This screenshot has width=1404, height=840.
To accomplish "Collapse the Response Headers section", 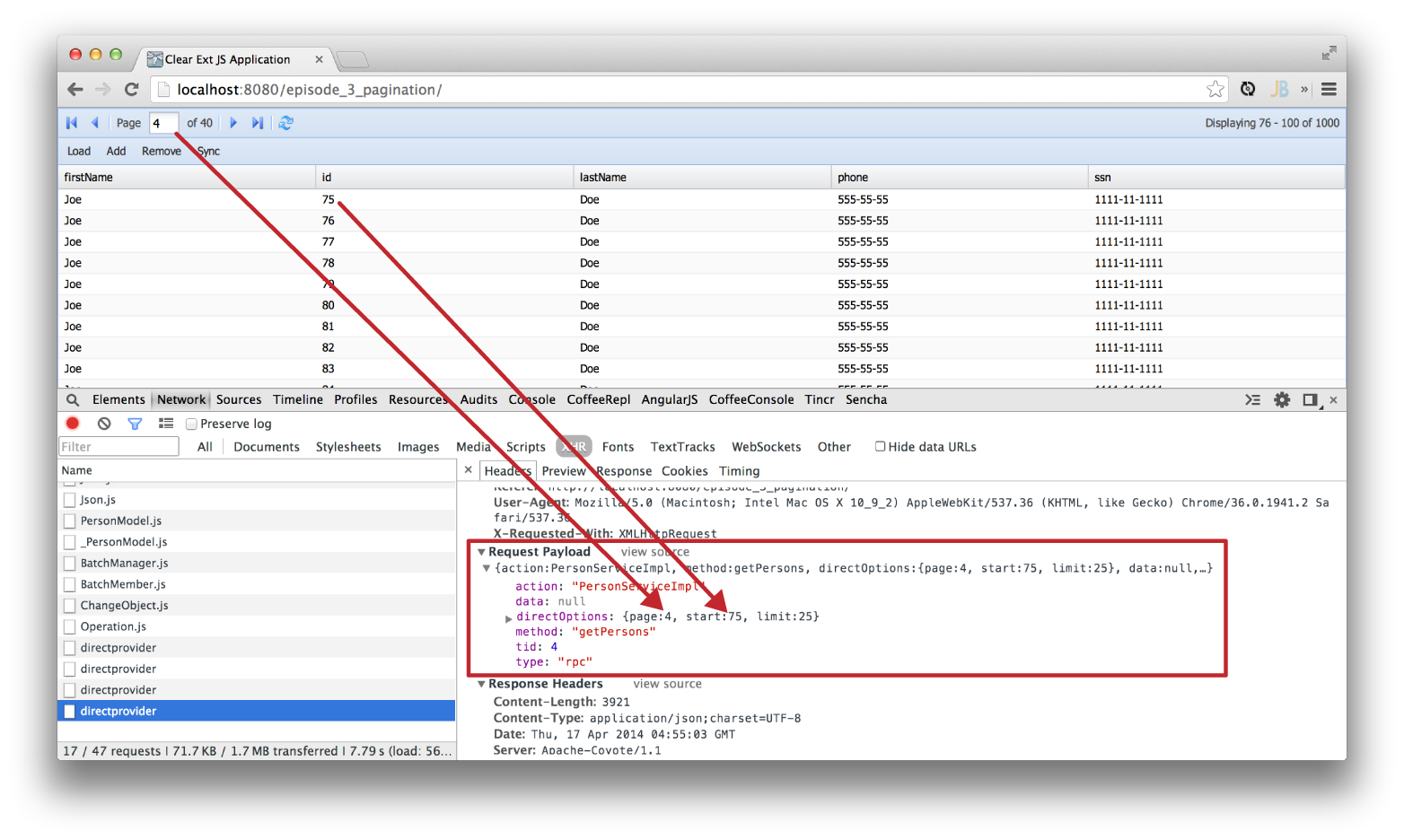I will click(x=482, y=684).
